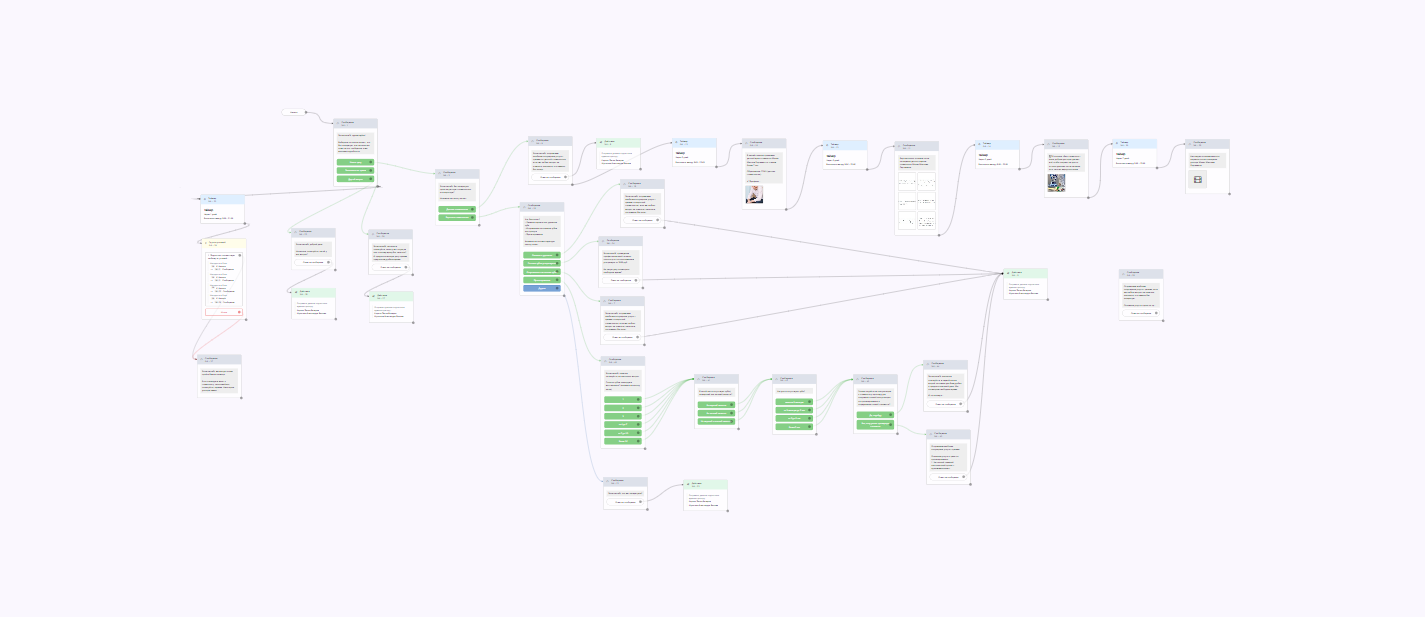
Task: Click the last green button in the six-button block
Action: (623, 441)
